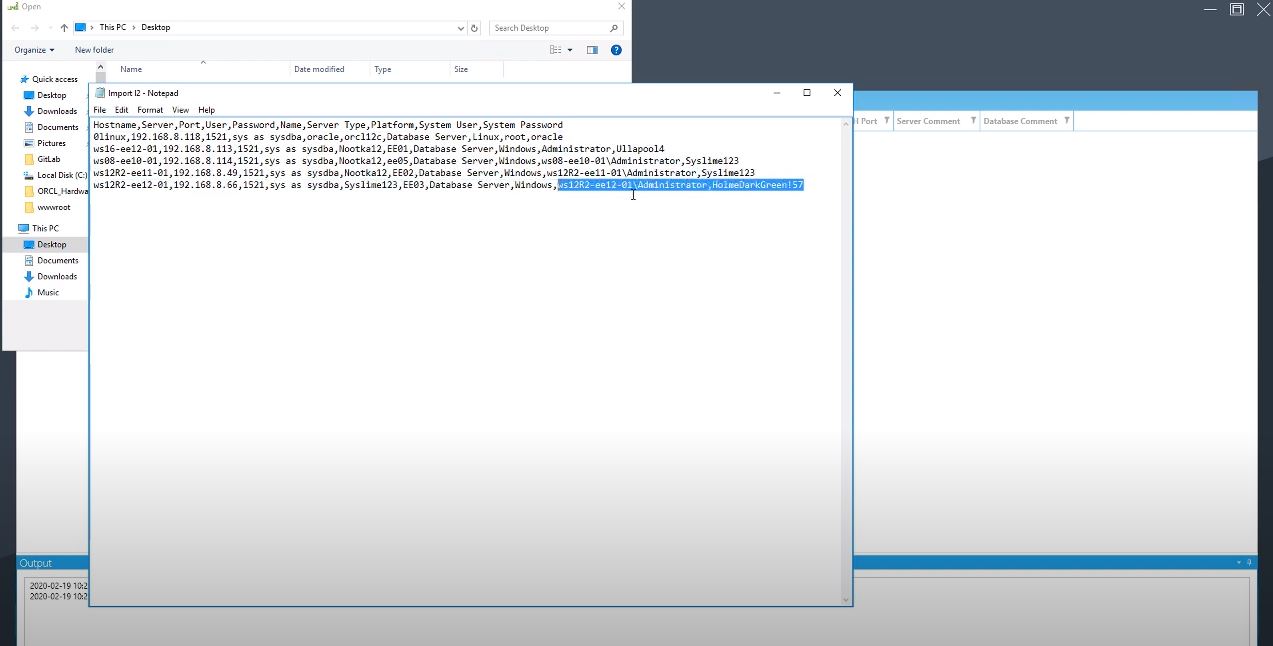The height and width of the screenshot is (646, 1273).
Task: Sort files by Type column
Action: [x=382, y=69]
